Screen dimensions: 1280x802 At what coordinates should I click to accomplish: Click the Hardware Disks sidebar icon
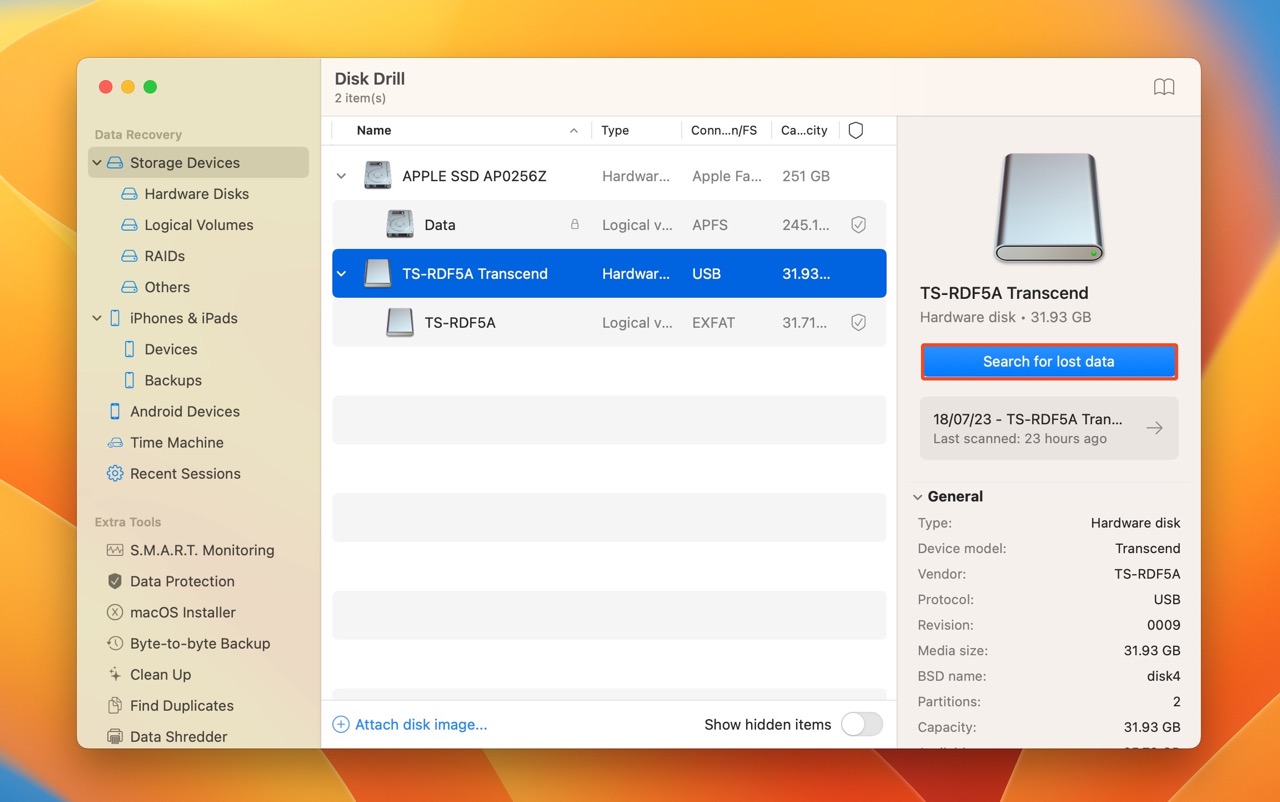[129, 194]
